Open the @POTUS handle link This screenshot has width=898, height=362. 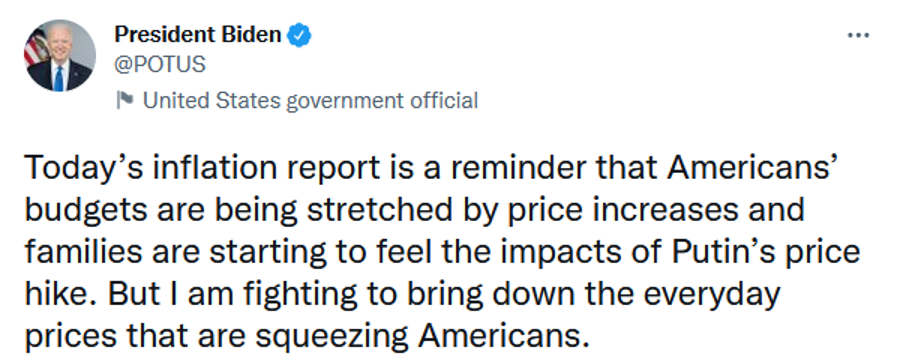pyautogui.click(x=160, y=64)
